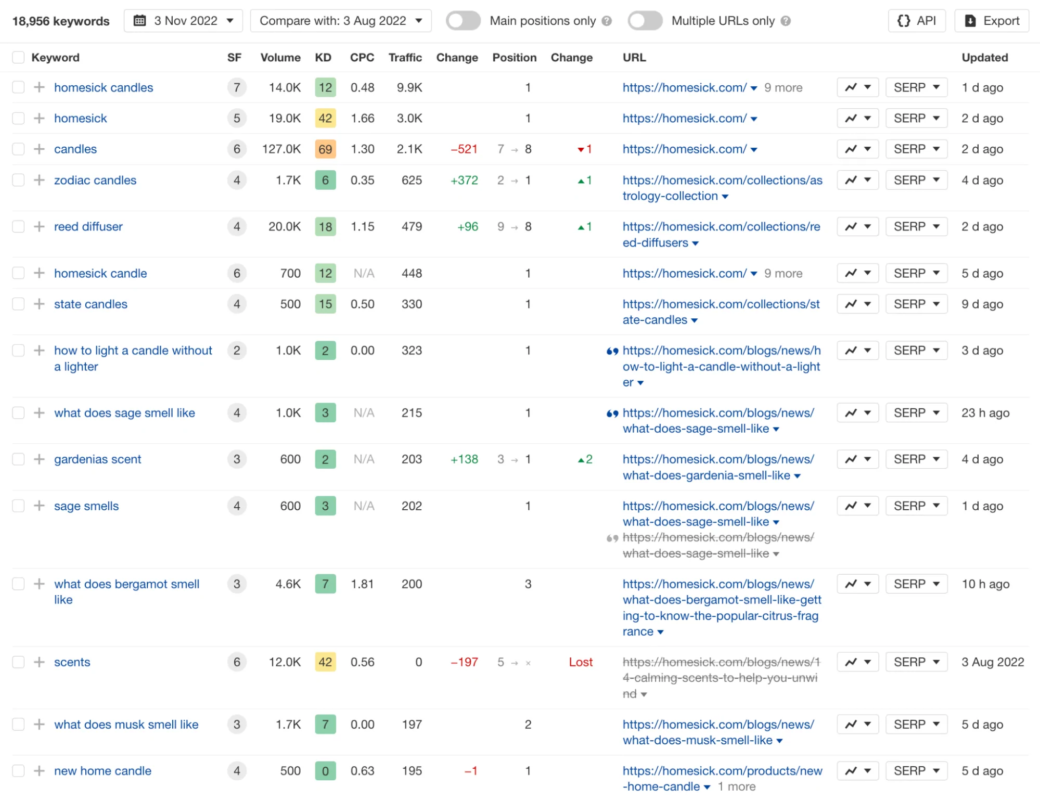Open position history chart for 'homesick' row
The width and height of the screenshot is (1040, 800).
coord(858,118)
